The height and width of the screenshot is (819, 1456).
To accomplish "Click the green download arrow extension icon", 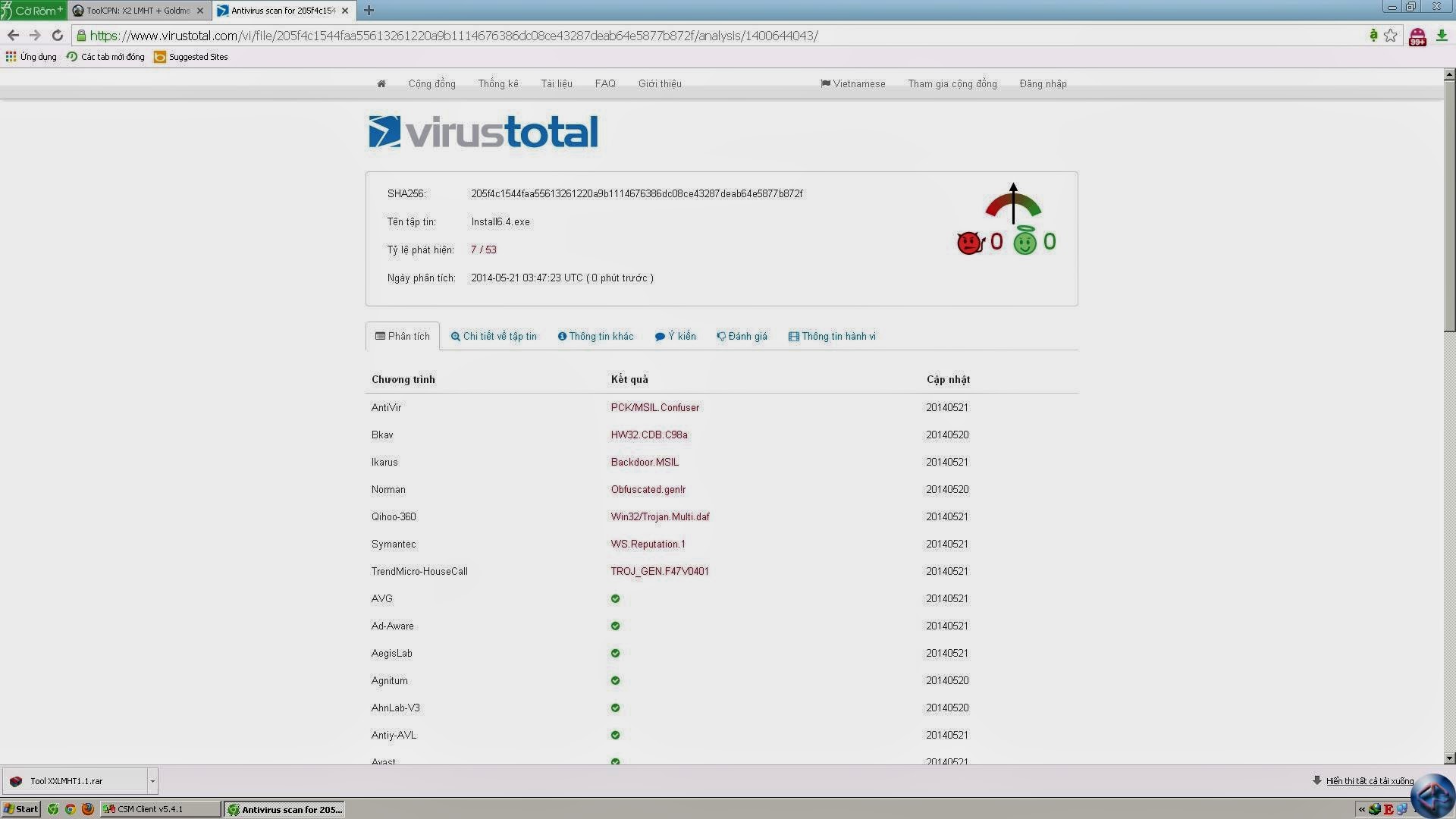I will (1442, 36).
